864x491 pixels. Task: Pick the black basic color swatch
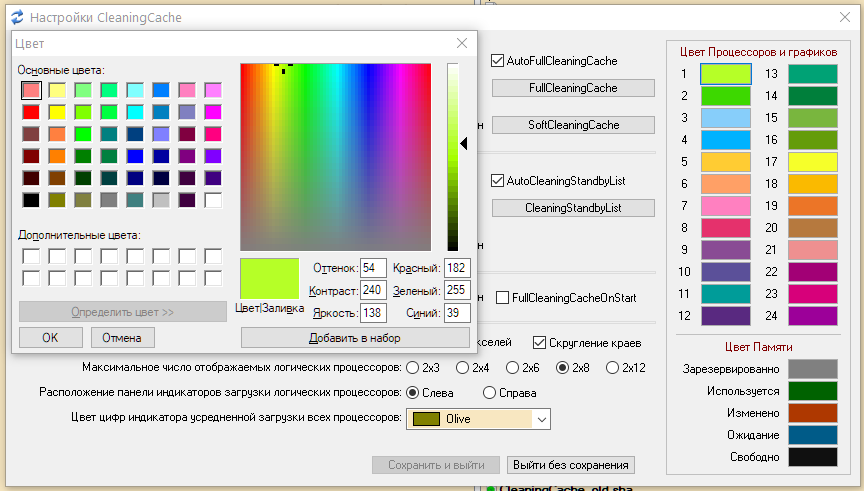pos(31,200)
